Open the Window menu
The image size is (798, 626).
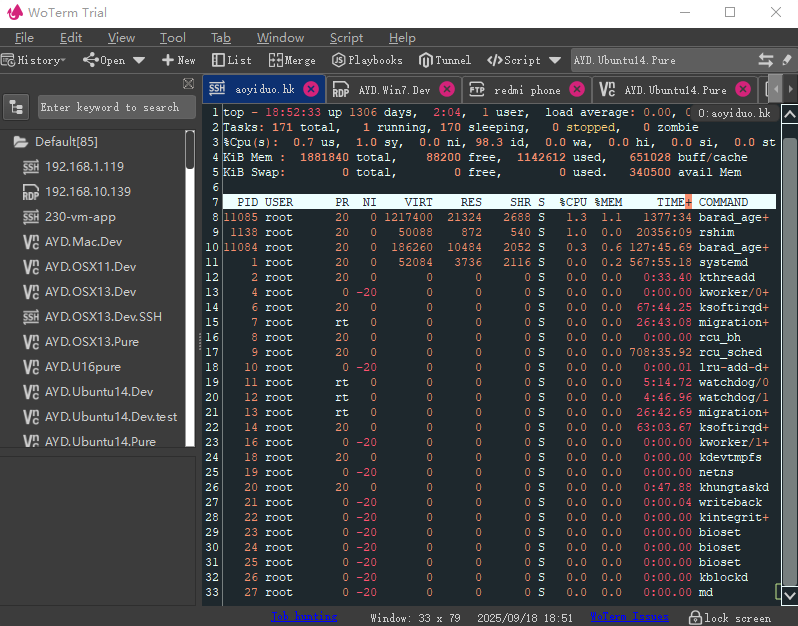280,38
